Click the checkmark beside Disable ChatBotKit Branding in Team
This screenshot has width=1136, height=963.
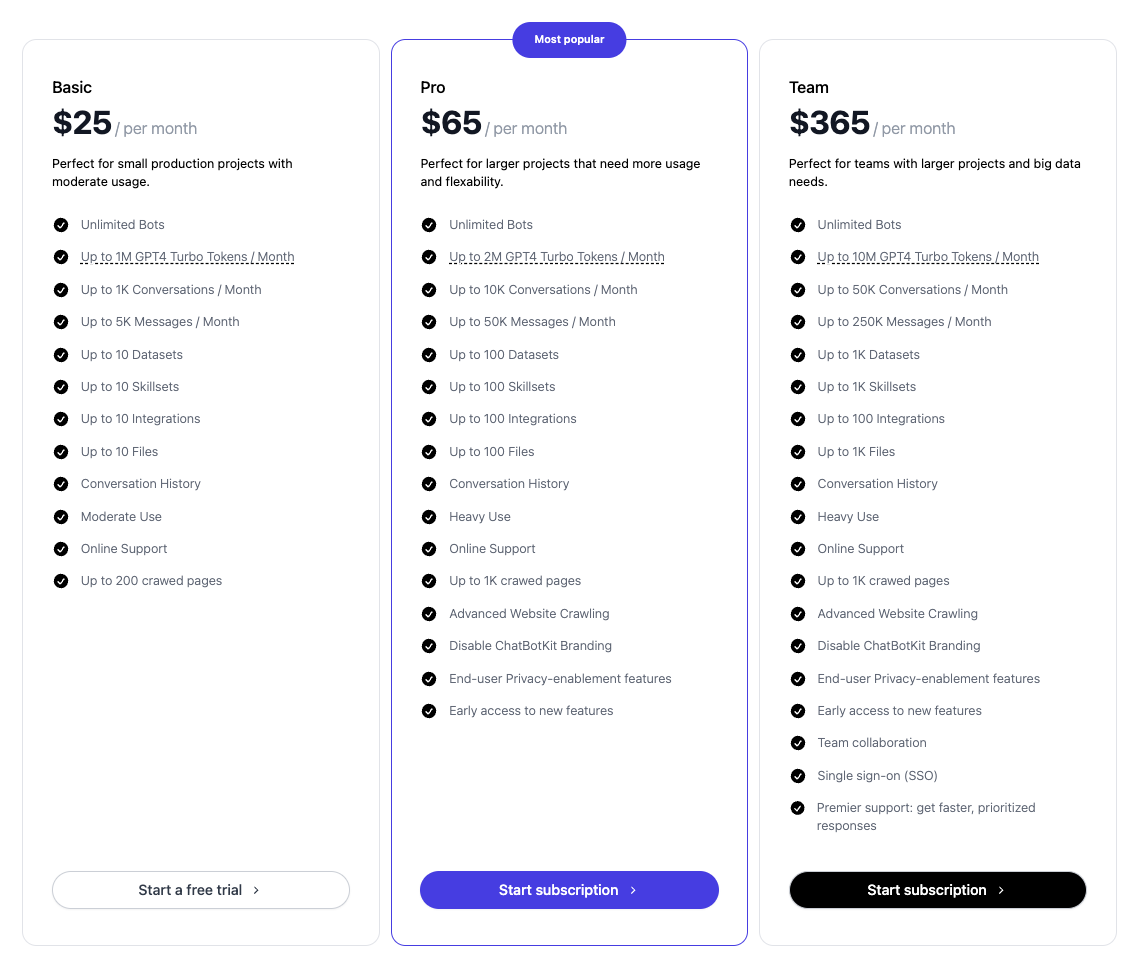797,645
